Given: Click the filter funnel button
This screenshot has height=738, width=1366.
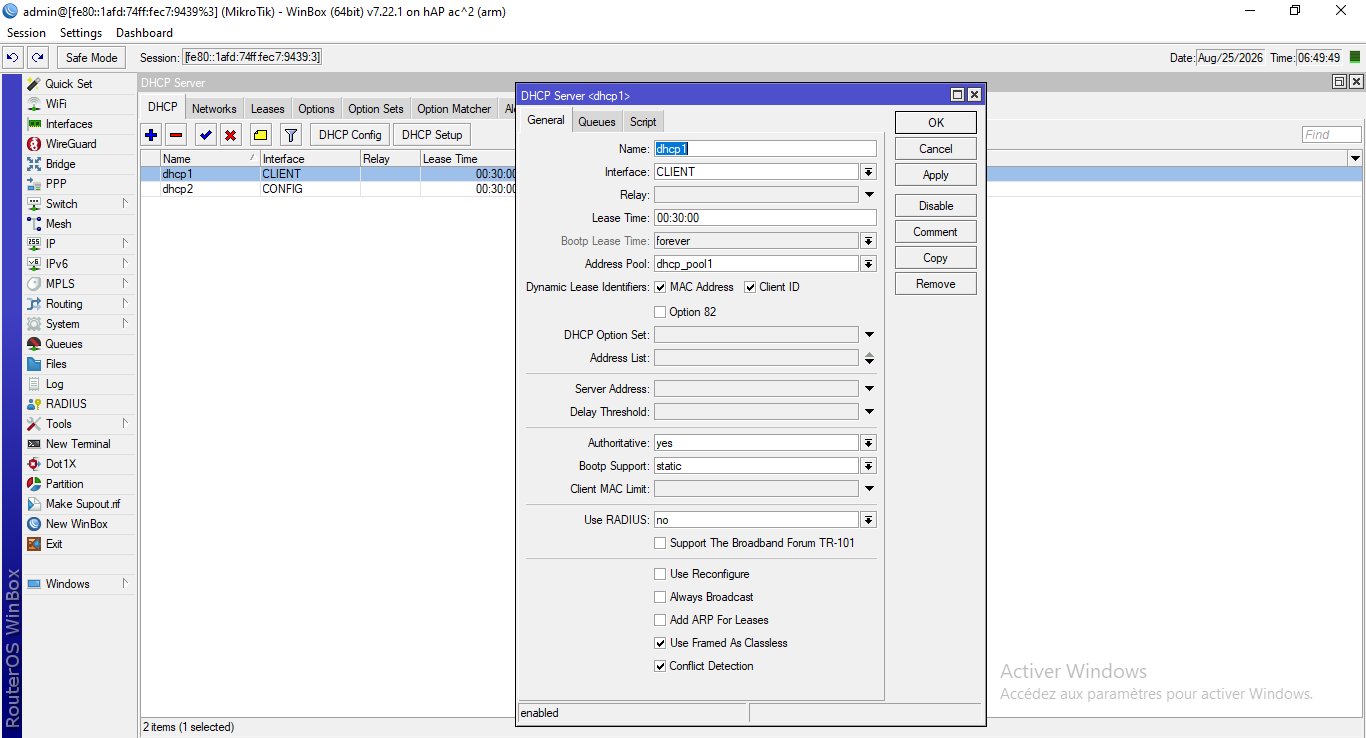Looking at the screenshot, I should click(291, 134).
